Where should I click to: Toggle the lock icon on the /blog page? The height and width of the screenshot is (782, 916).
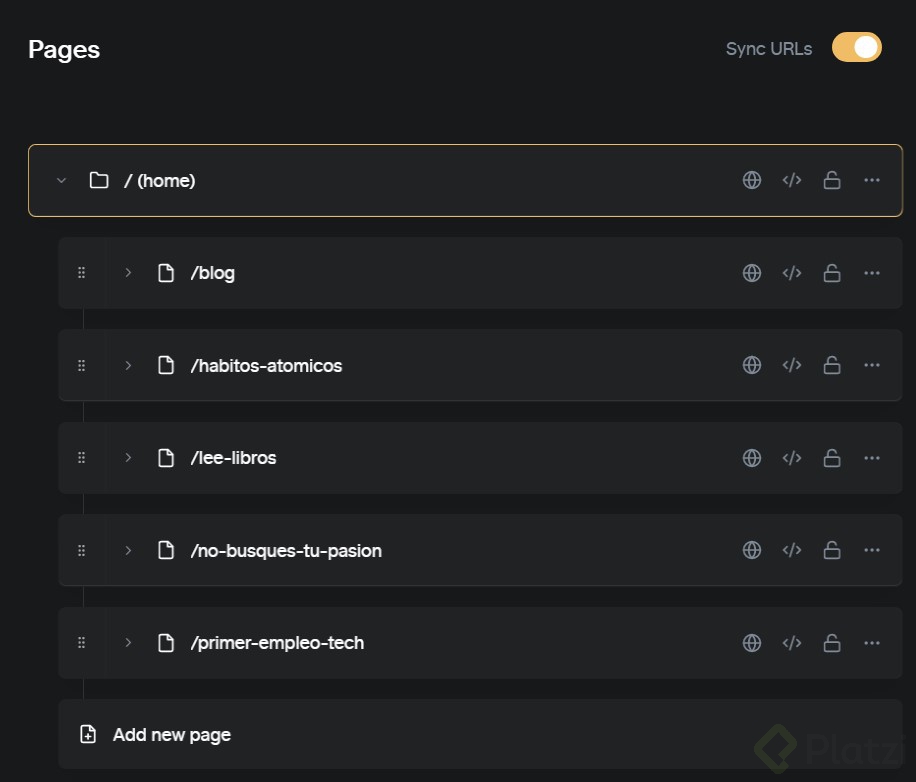point(832,273)
